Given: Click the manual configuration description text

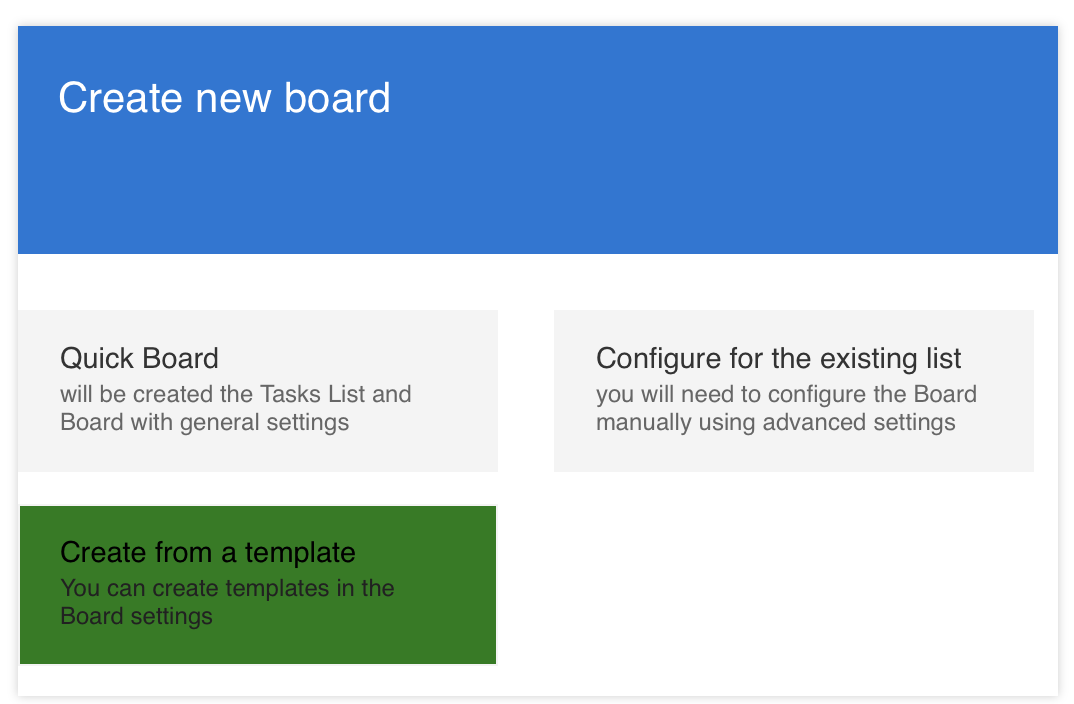Looking at the screenshot, I should 786,408.
